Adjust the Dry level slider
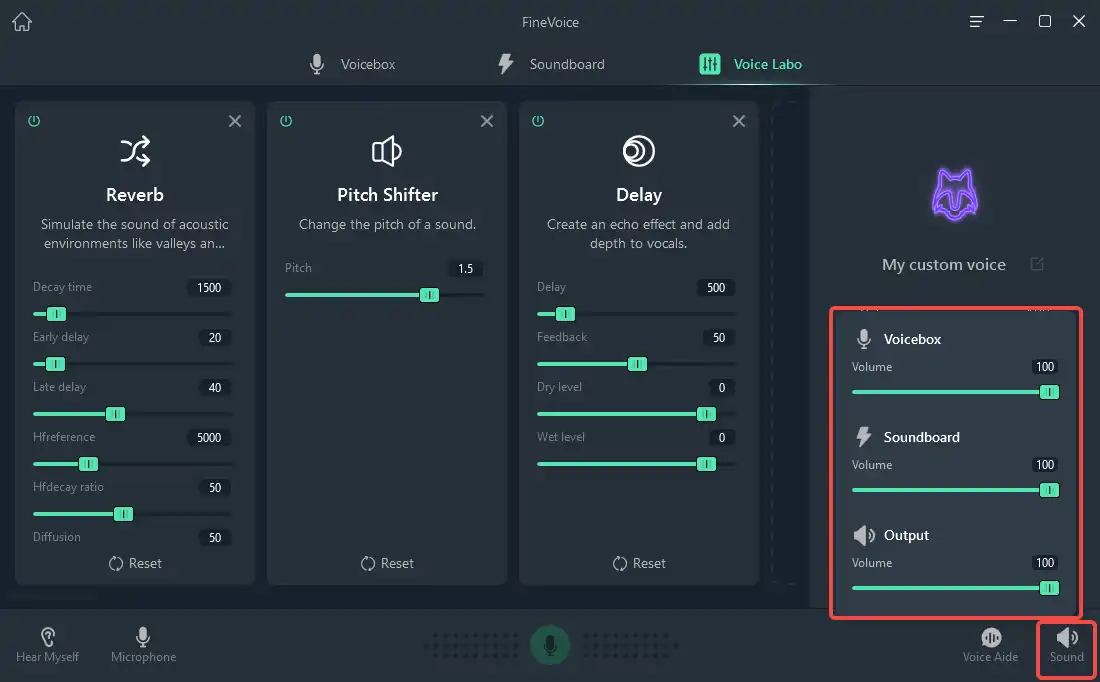This screenshot has height=682, width=1100. point(636,414)
